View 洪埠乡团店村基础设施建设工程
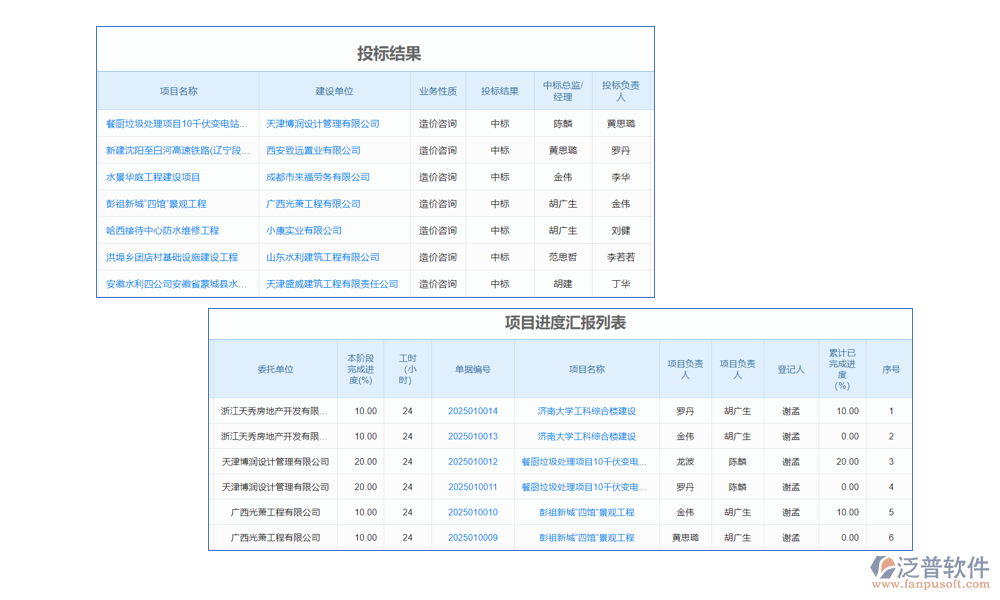 tap(172, 257)
